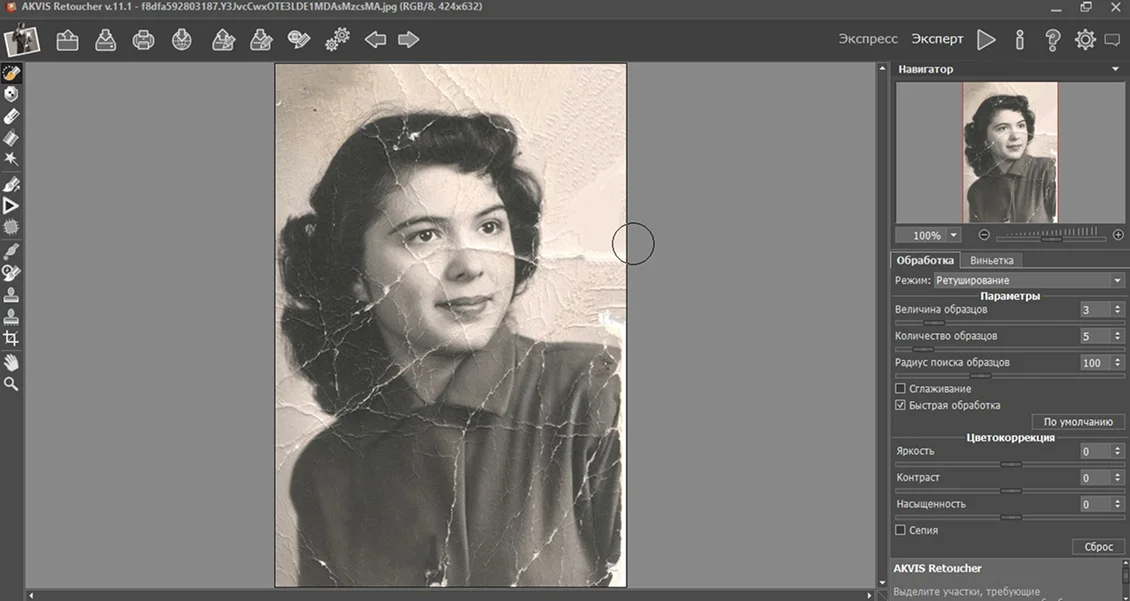Click the Print image icon
The width and height of the screenshot is (1130, 601).
(143, 40)
